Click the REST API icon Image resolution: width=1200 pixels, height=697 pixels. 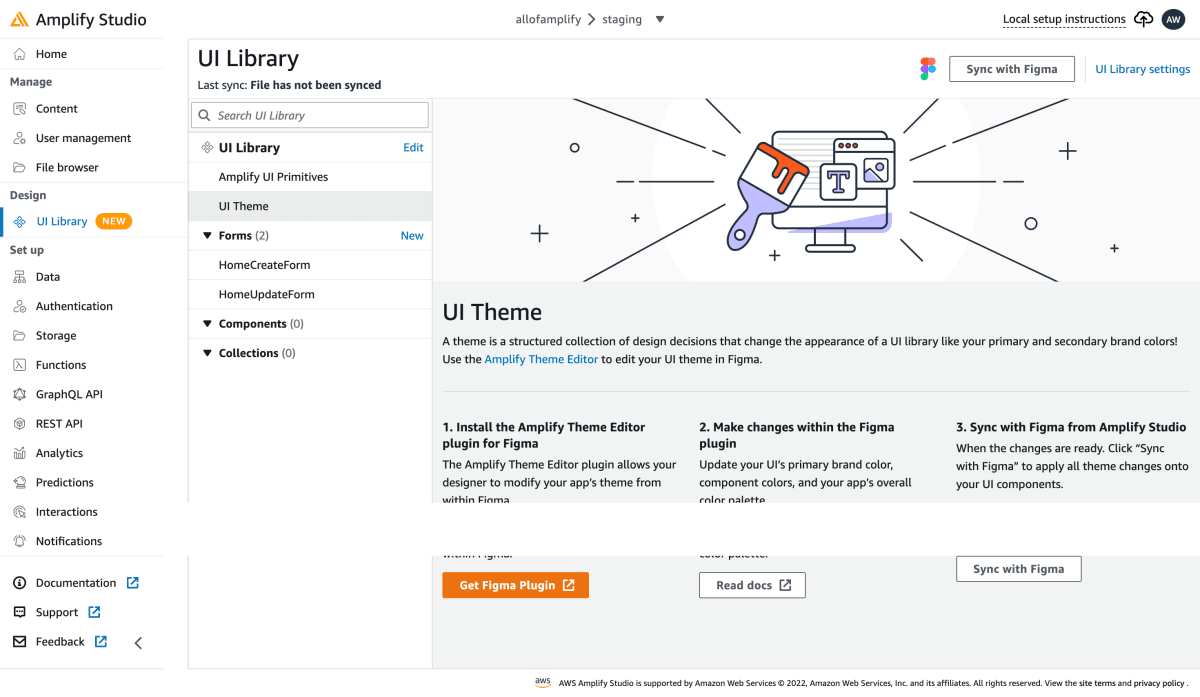(x=20, y=424)
